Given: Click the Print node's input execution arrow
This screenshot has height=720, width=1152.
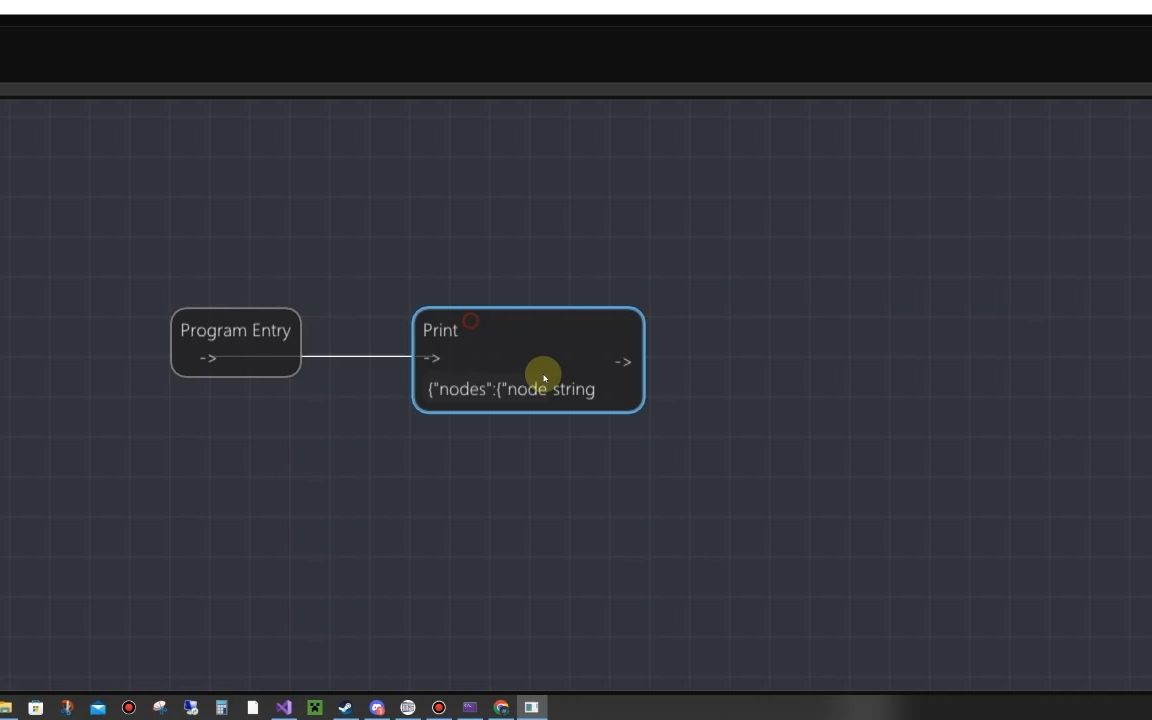Looking at the screenshot, I should click(x=432, y=358).
